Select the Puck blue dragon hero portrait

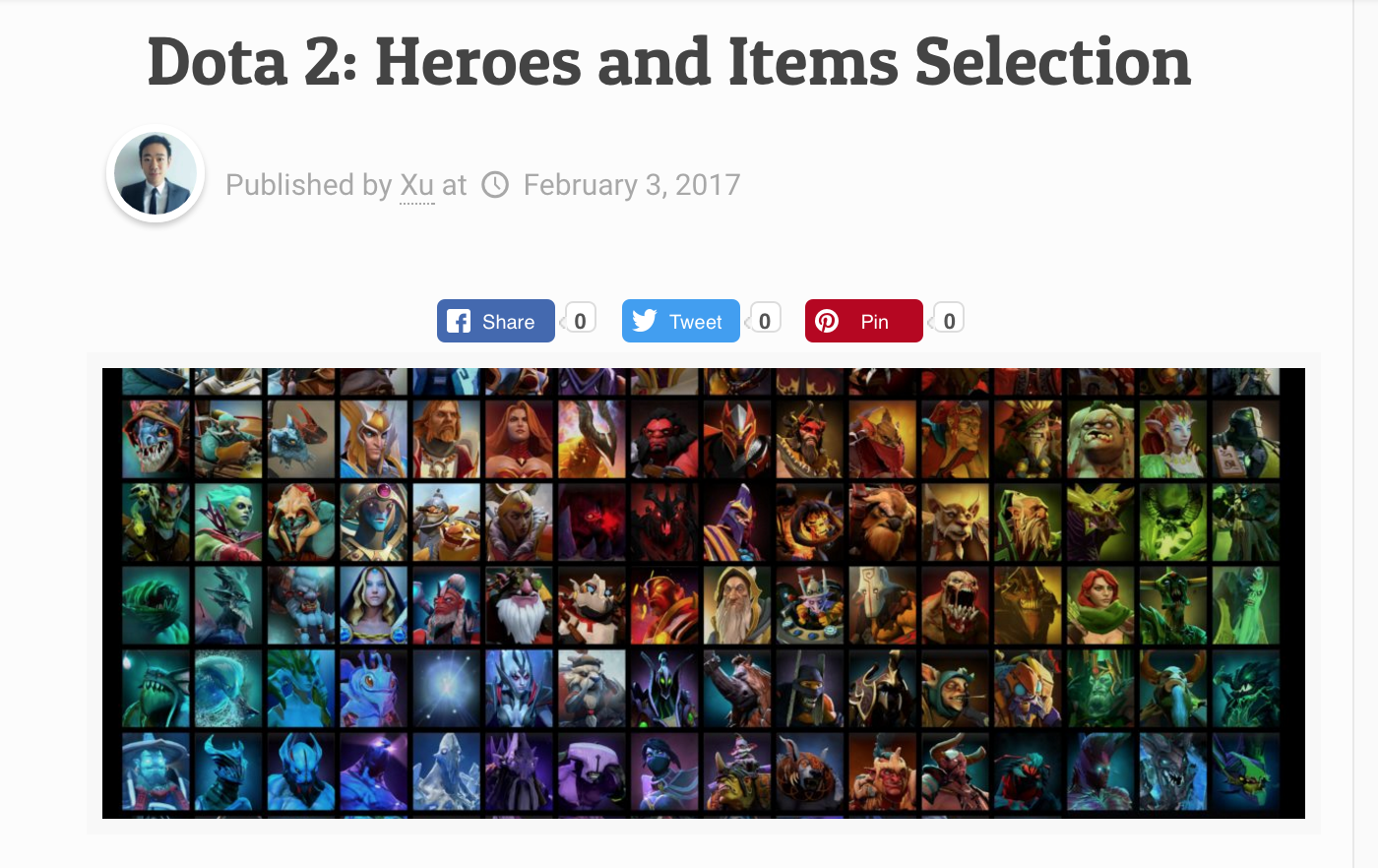tap(374, 688)
